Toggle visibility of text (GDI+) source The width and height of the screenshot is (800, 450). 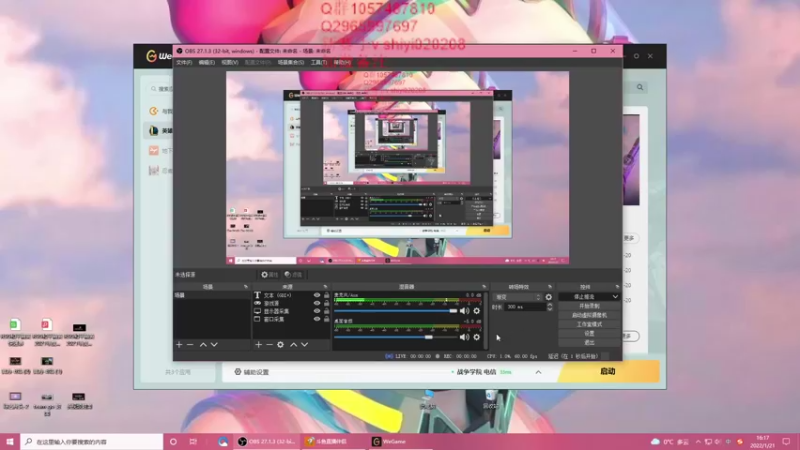317,295
